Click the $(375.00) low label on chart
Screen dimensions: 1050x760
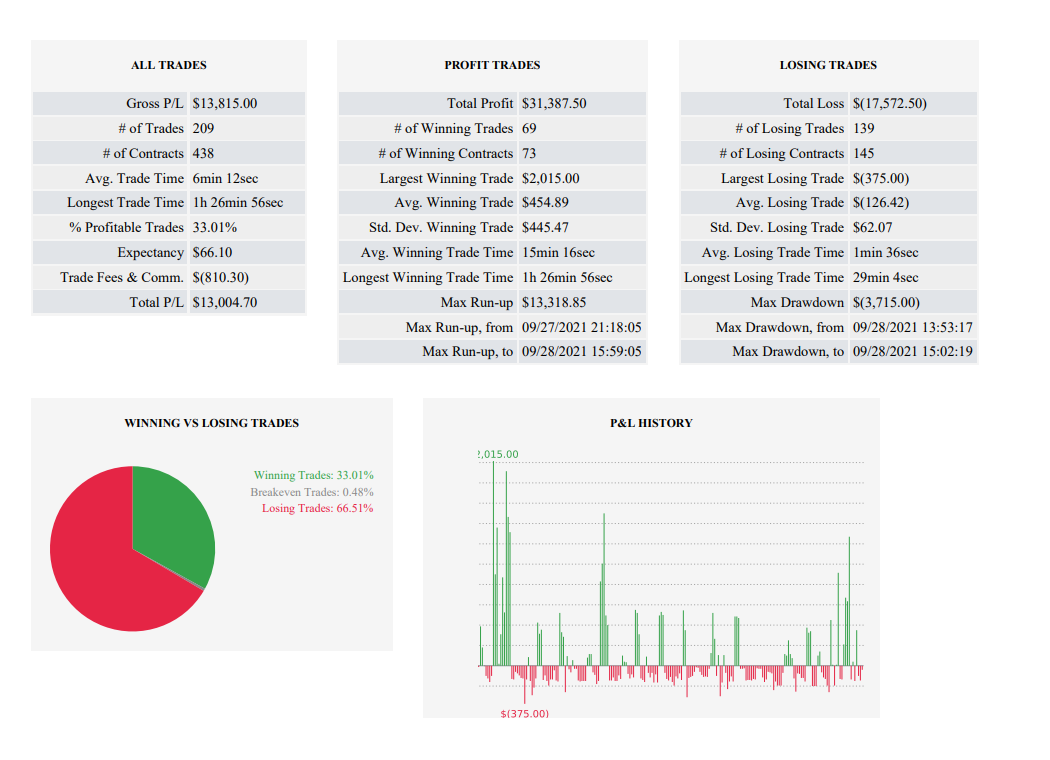point(524,713)
